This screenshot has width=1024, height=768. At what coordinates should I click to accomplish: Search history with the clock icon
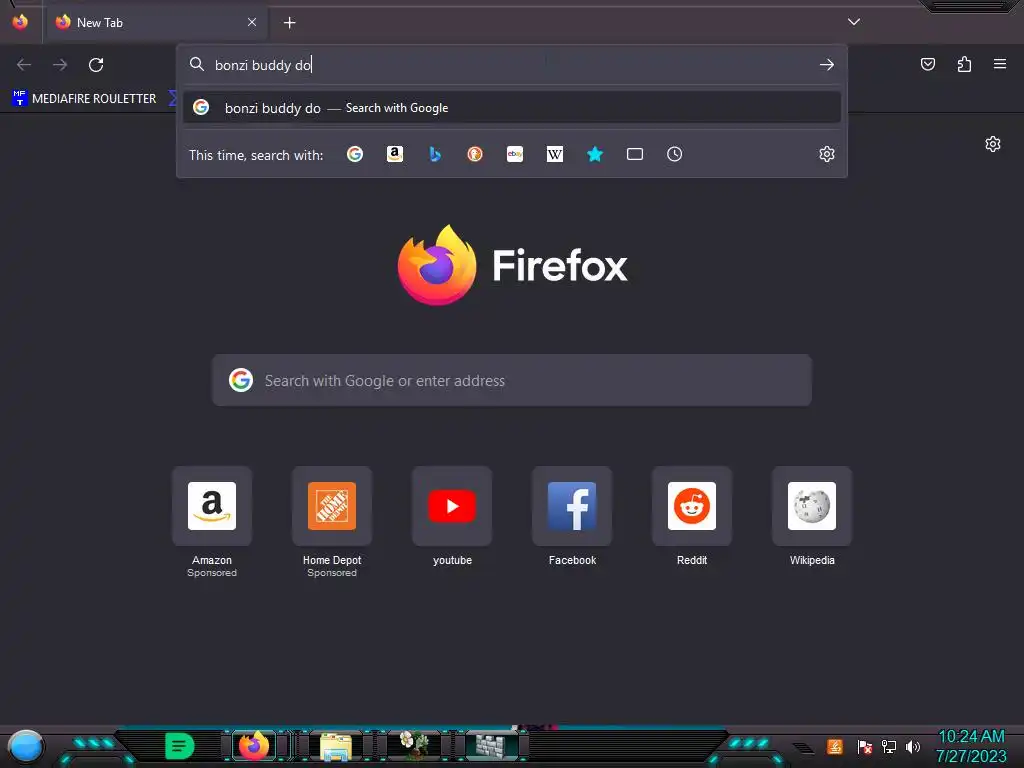(675, 154)
